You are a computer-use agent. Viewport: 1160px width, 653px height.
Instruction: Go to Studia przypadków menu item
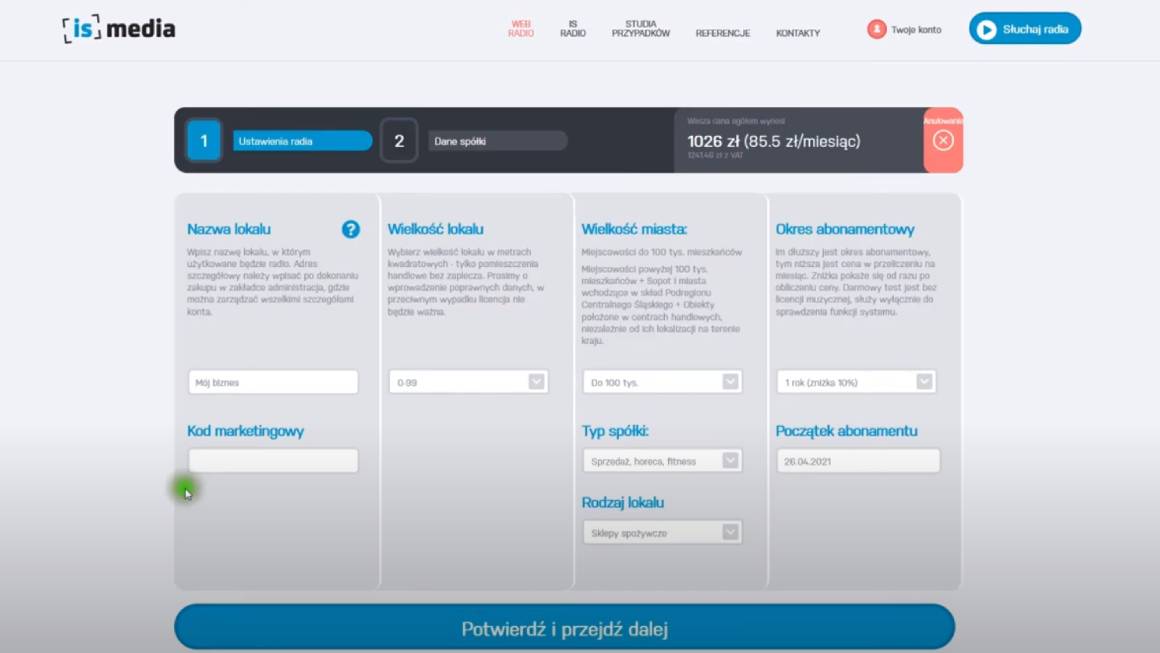click(x=640, y=28)
